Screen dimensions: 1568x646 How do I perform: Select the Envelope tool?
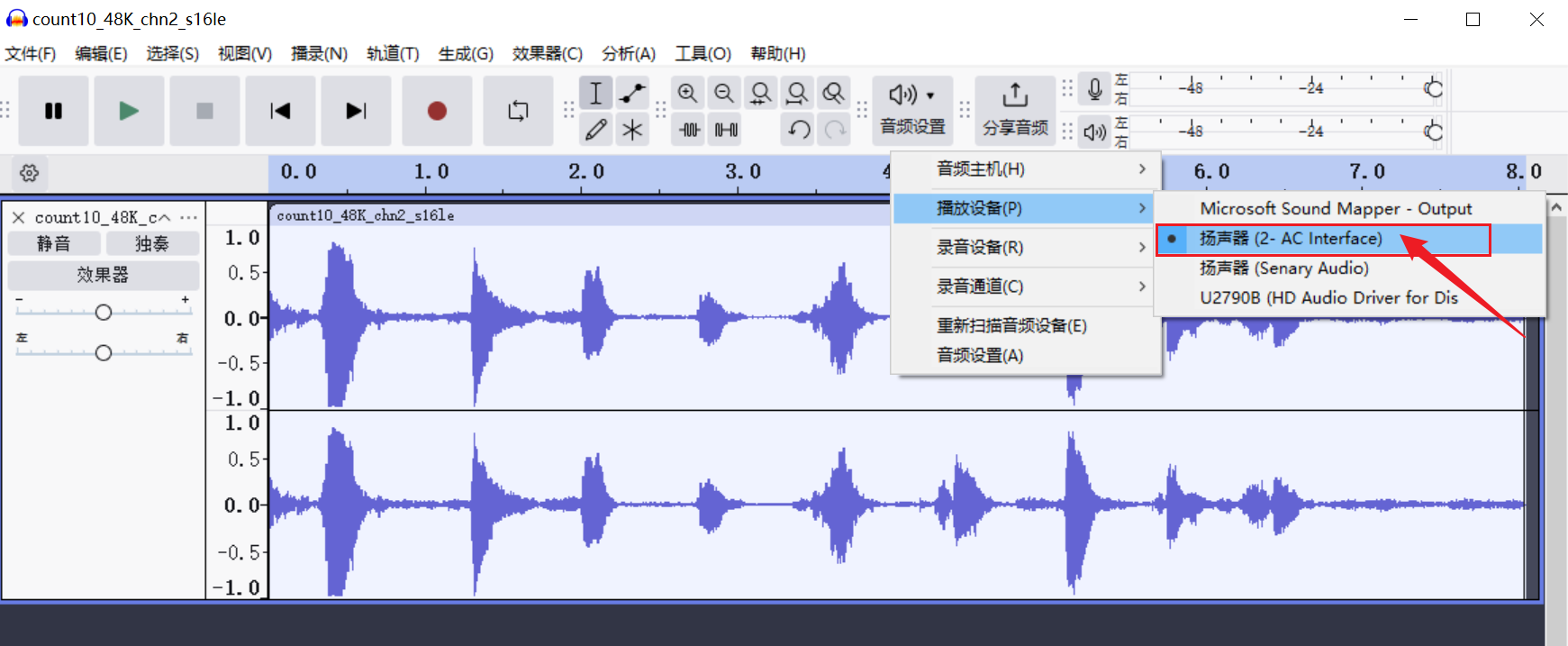(x=632, y=93)
